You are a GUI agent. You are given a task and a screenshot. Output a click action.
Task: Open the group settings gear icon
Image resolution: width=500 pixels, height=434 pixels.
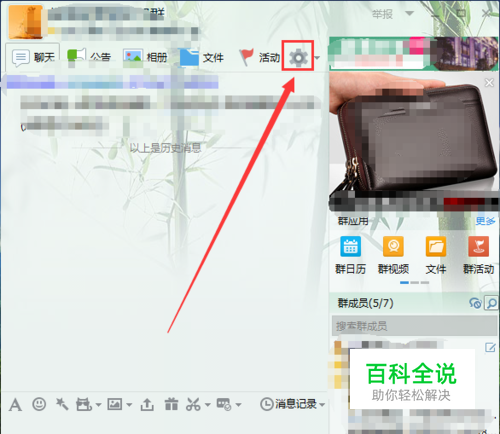click(298, 58)
